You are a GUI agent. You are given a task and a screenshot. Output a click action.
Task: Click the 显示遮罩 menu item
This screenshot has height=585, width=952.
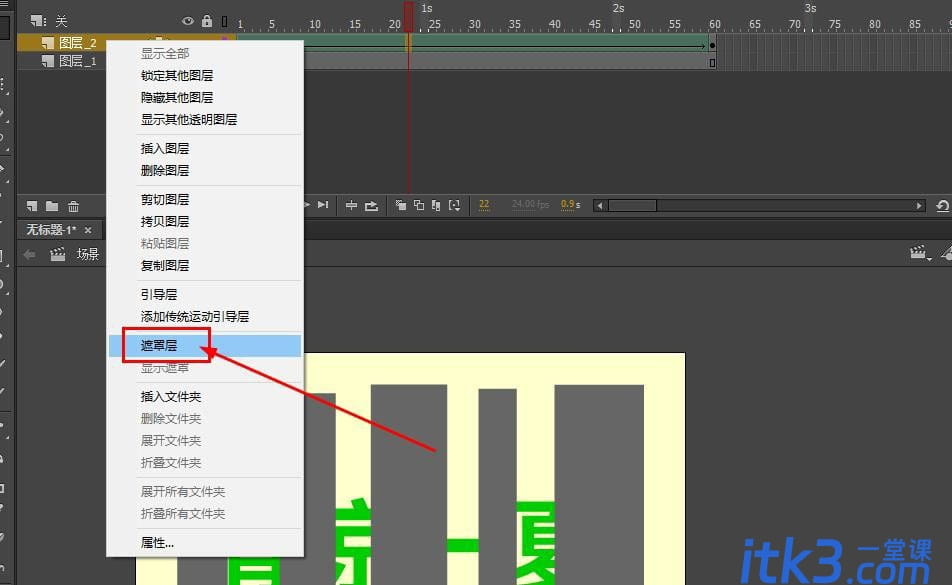click(205, 368)
